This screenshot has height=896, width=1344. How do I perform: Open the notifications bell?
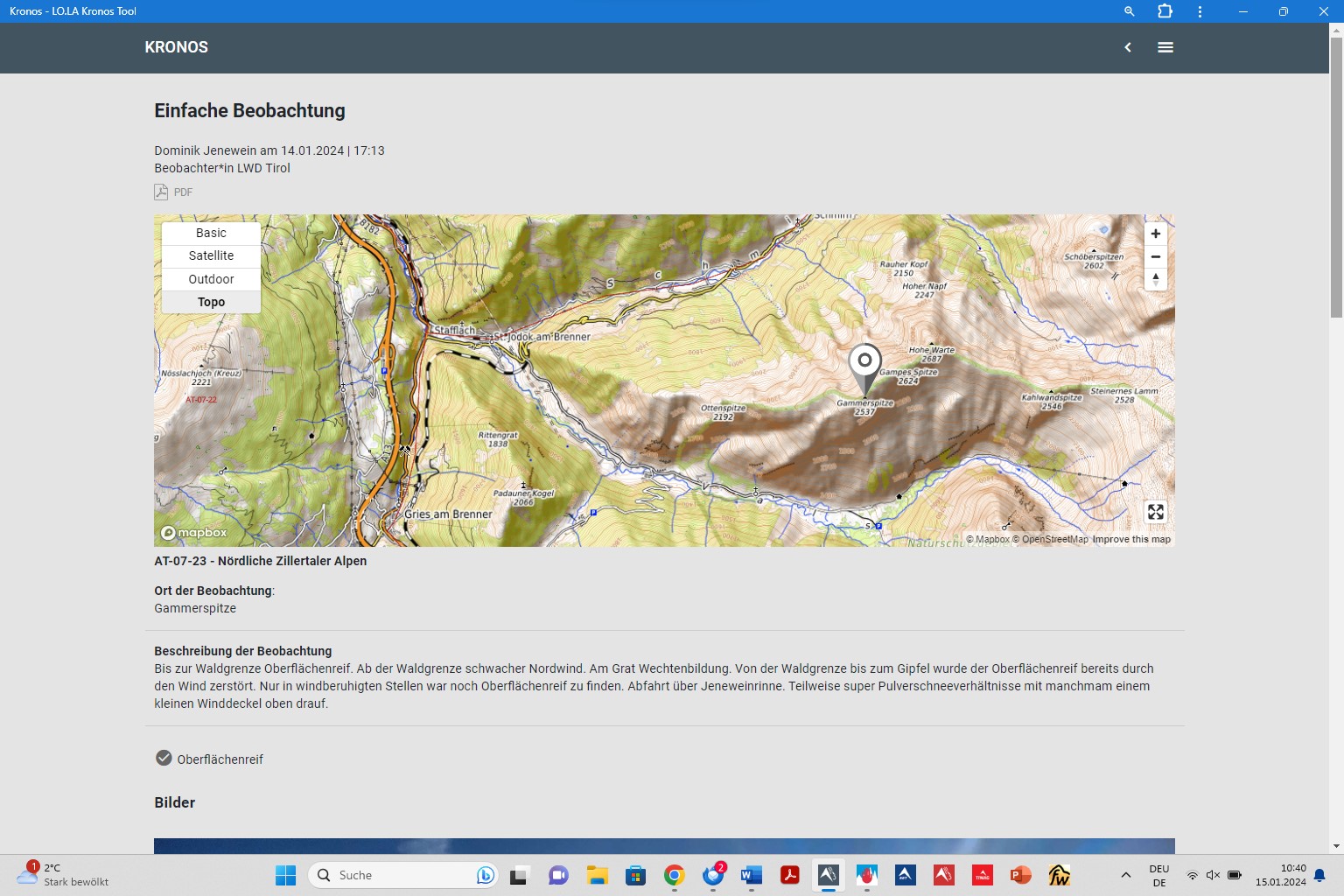pos(1319,875)
